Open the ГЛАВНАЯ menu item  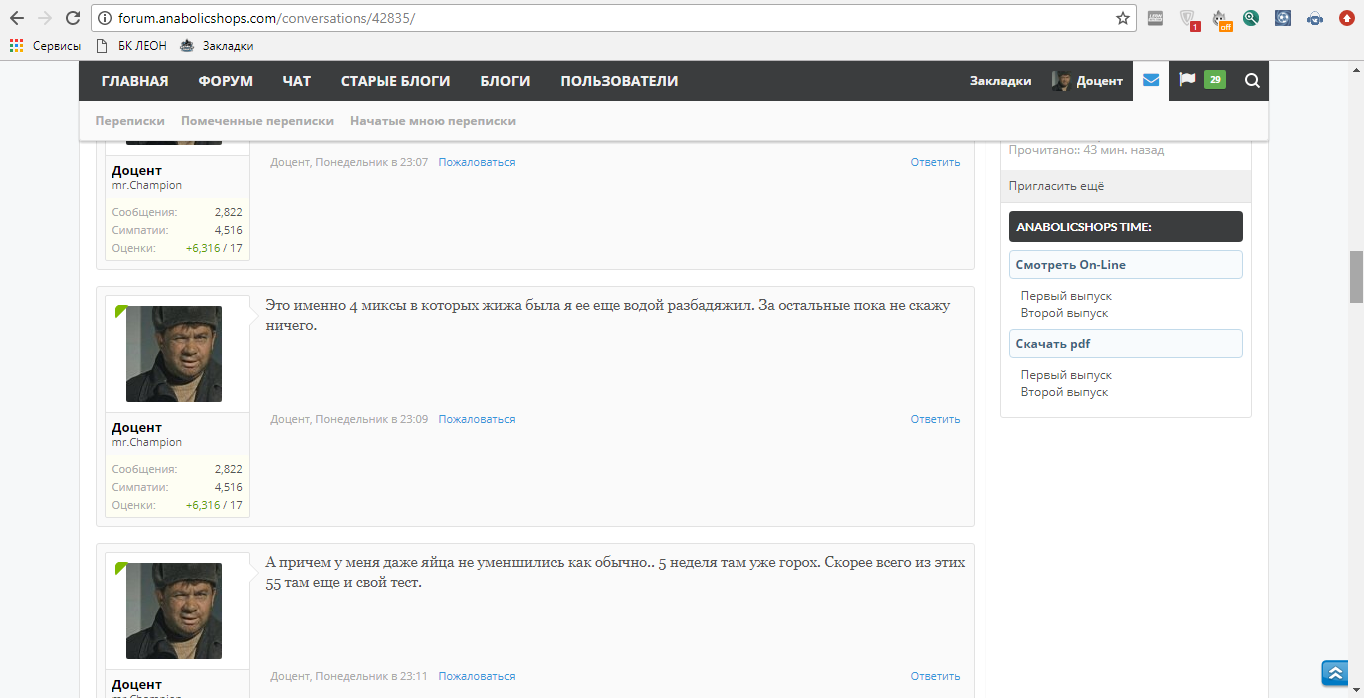[135, 81]
